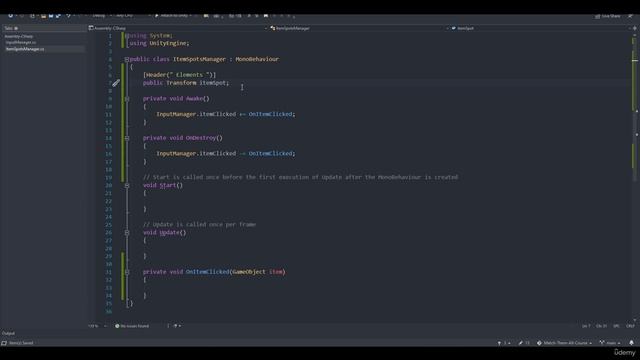
Task: Open the itemSpot member navigation dropdown
Action: point(540,28)
